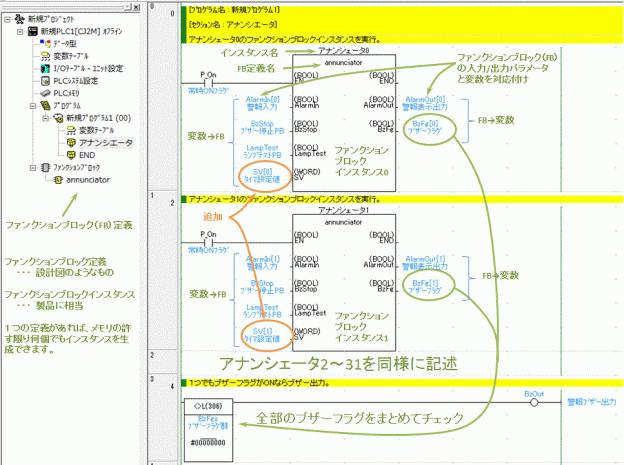
Task: Click the PLC-level 変数テーブル icon
Action: tap(45, 56)
